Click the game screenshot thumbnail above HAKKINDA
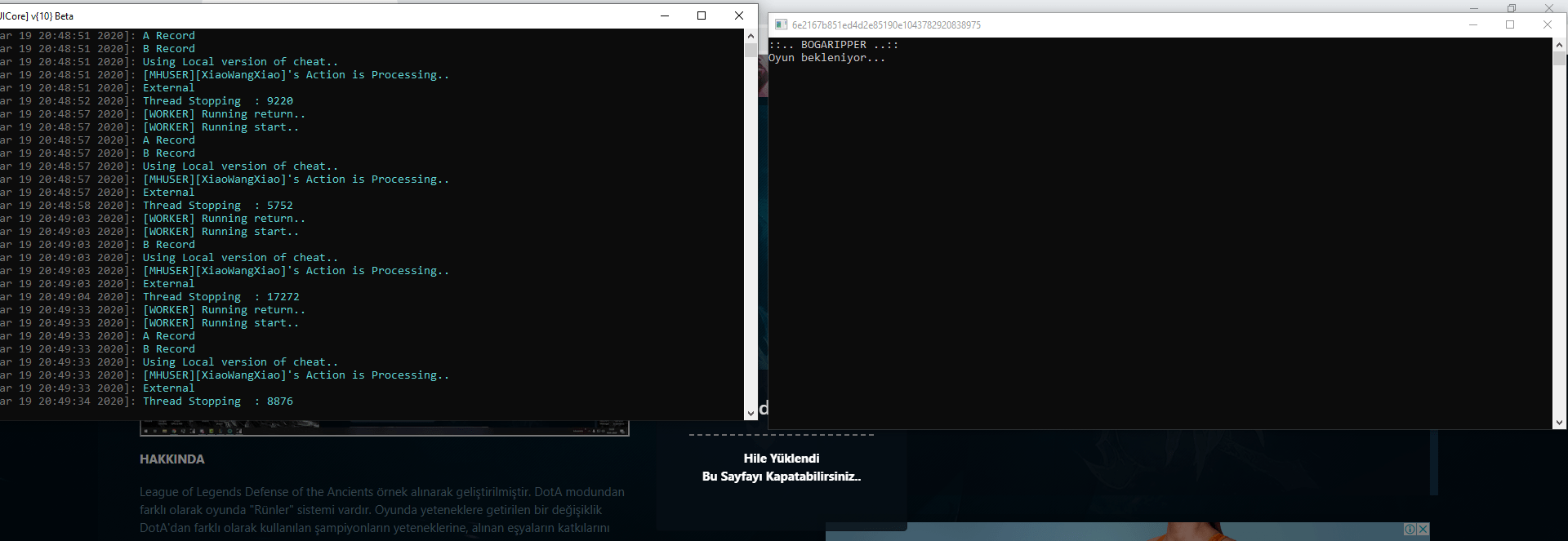1568x541 pixels. coord(385,428)
